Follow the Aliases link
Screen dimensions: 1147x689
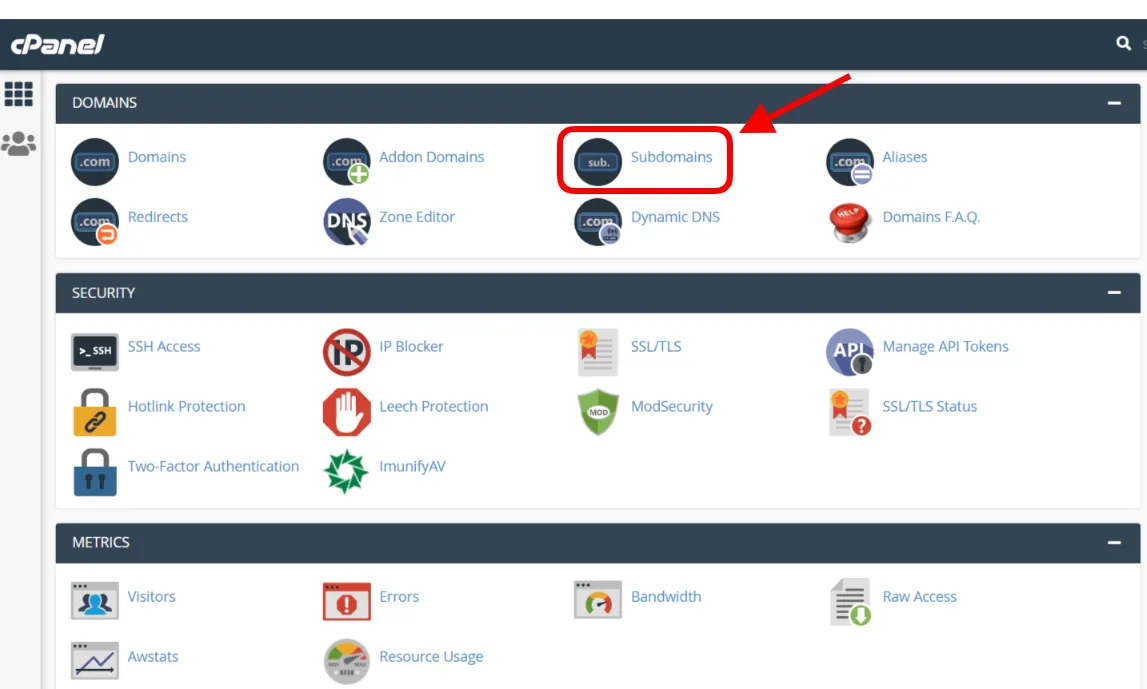point(905,157)
